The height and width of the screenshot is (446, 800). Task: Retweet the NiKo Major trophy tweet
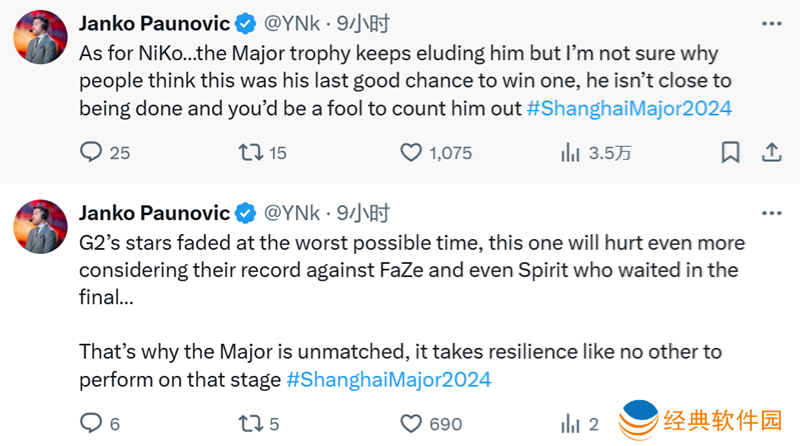coord(250,153)
